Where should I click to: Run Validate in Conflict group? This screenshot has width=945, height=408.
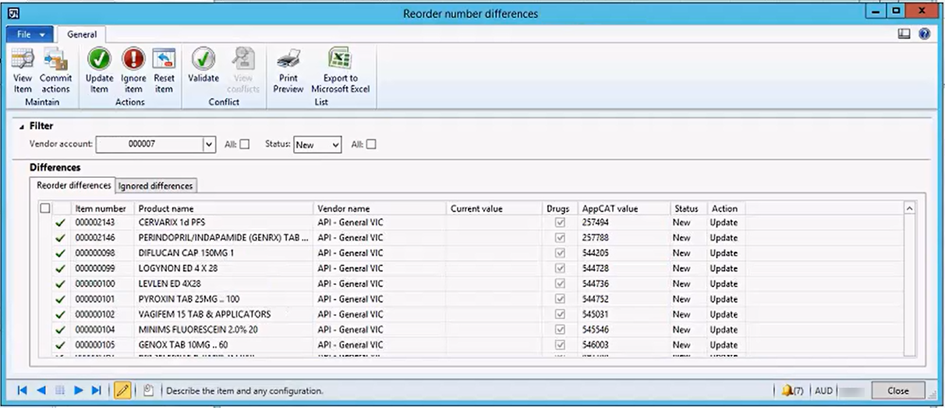pos(204,66)
